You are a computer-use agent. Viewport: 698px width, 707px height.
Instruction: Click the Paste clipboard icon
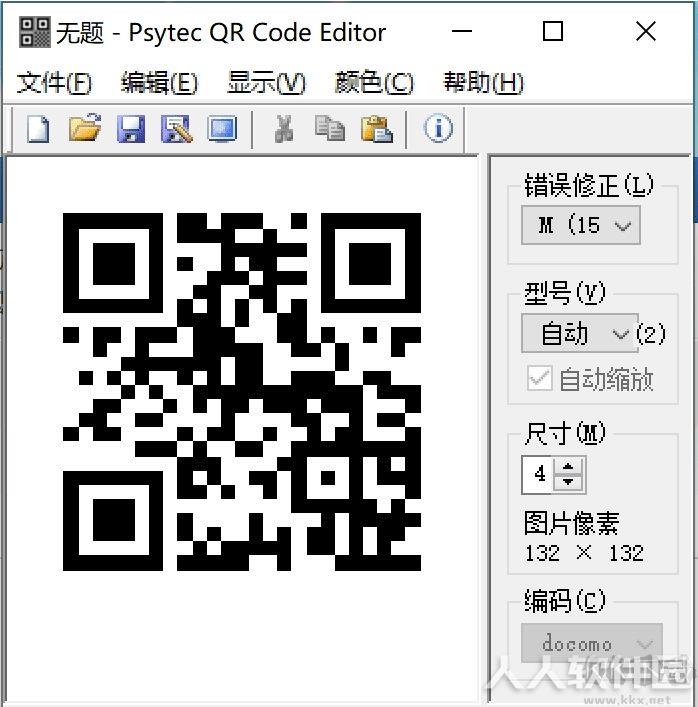[x=377, y=129]
